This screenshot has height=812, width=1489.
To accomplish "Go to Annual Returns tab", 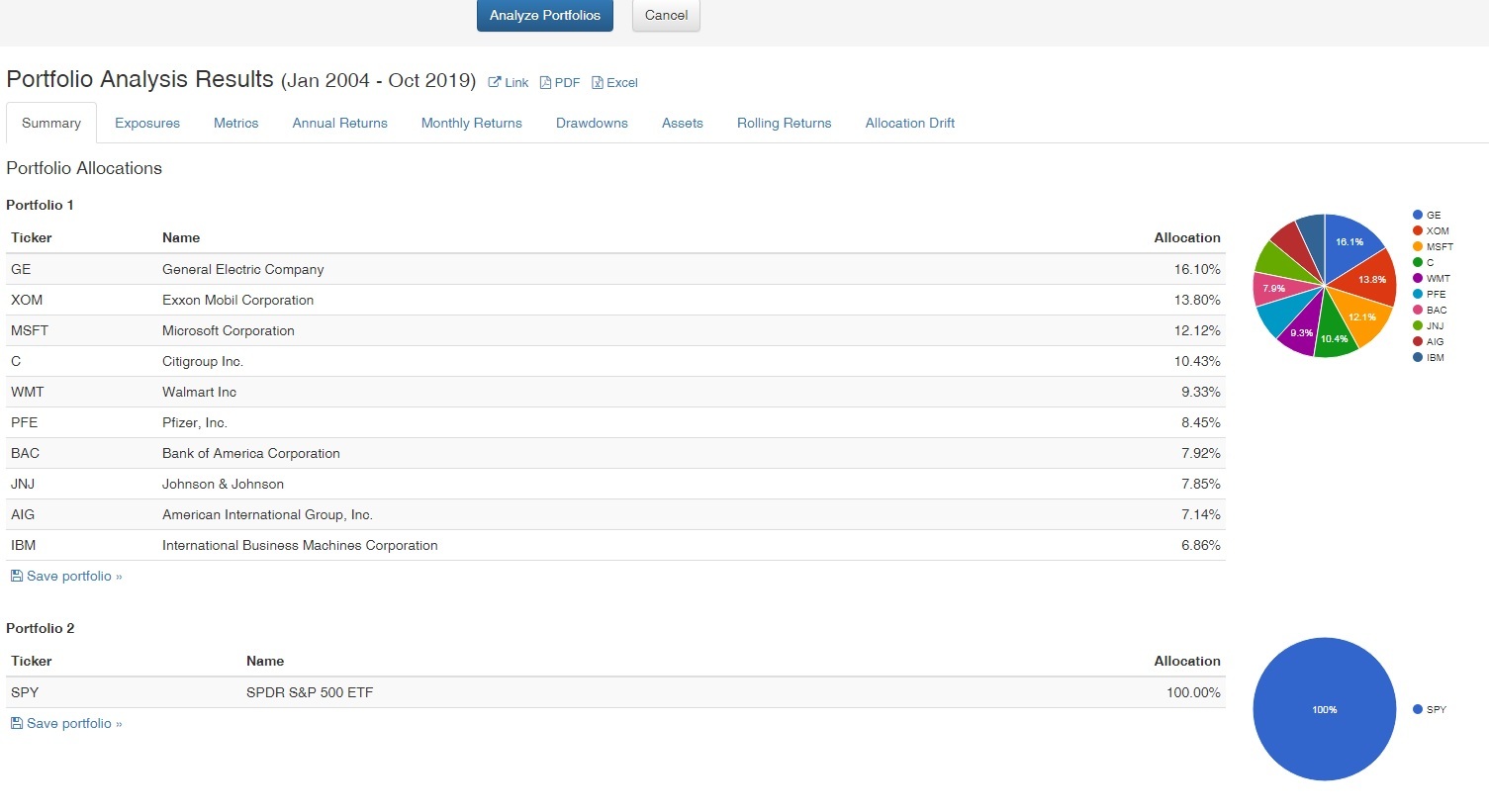I will pyautogui.click(x=339, y=124).
